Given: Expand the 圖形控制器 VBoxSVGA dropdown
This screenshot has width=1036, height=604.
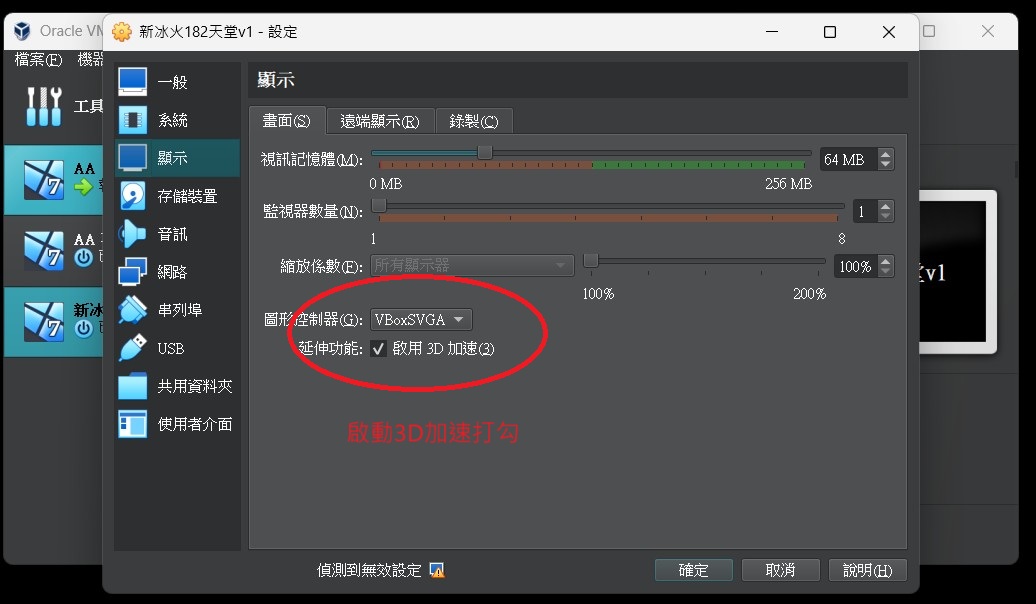Looking at the screenshot, I should (x=421, y=320).
